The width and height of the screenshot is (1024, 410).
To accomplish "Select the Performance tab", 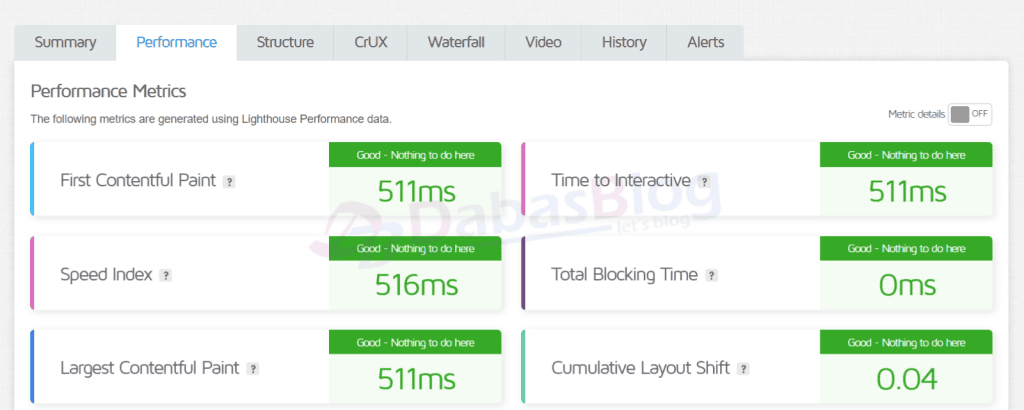I will click(x=176, y=42).
